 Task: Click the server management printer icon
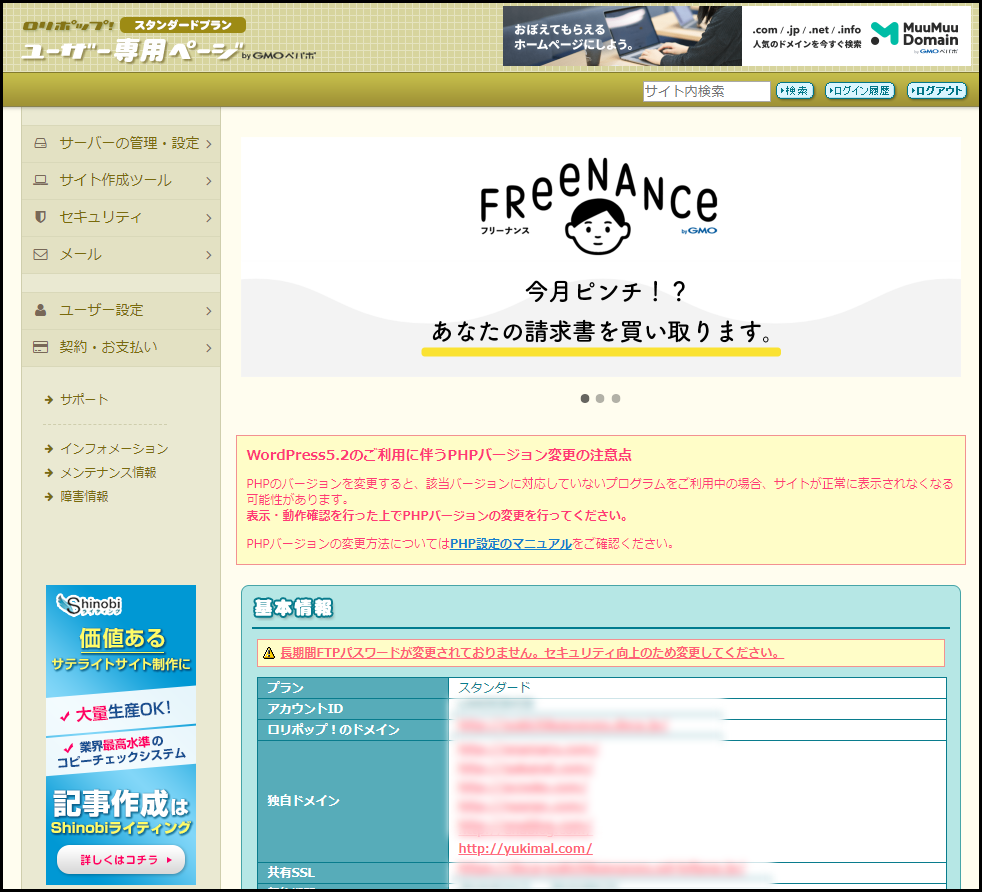point(41,144)
